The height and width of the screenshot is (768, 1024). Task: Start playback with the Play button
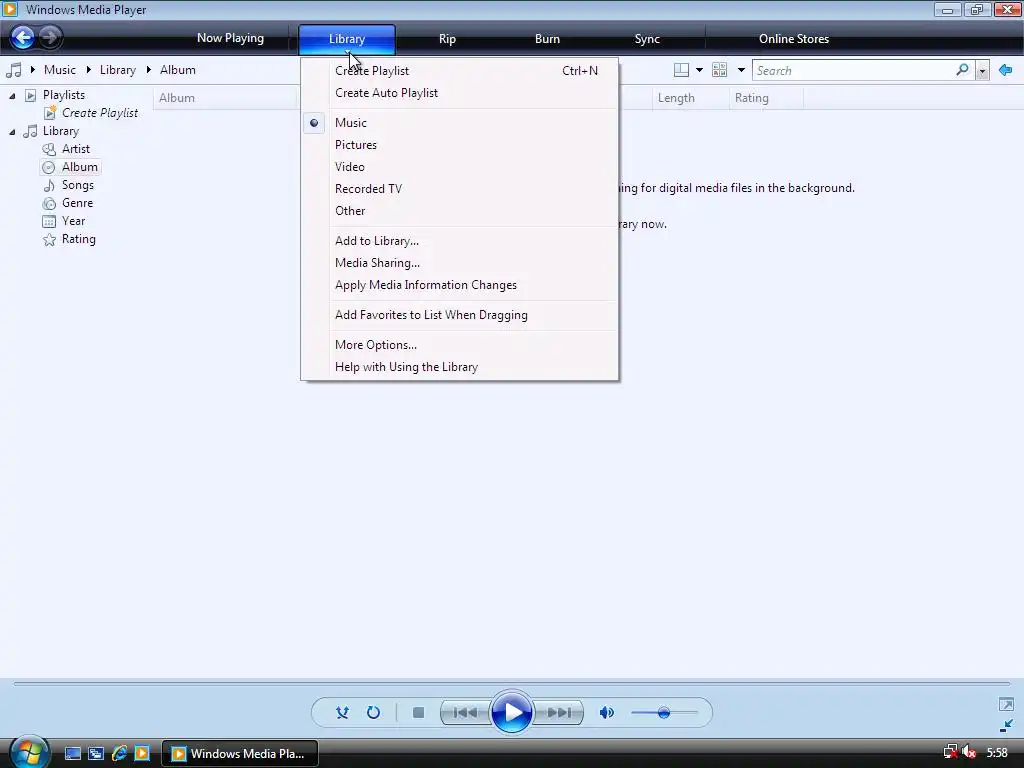[511, 712]
